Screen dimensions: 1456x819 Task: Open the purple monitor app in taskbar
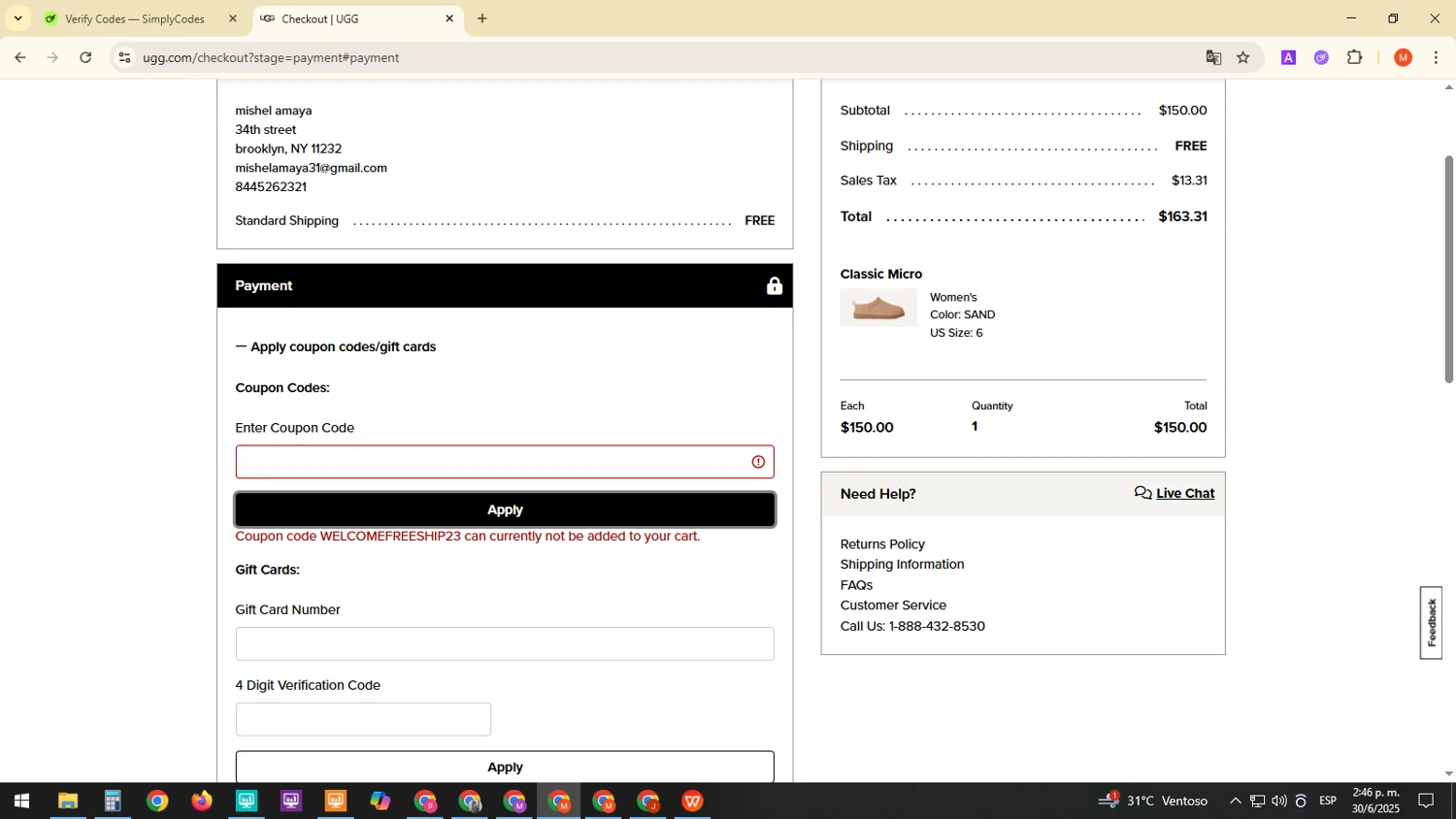tap(291, 802)
